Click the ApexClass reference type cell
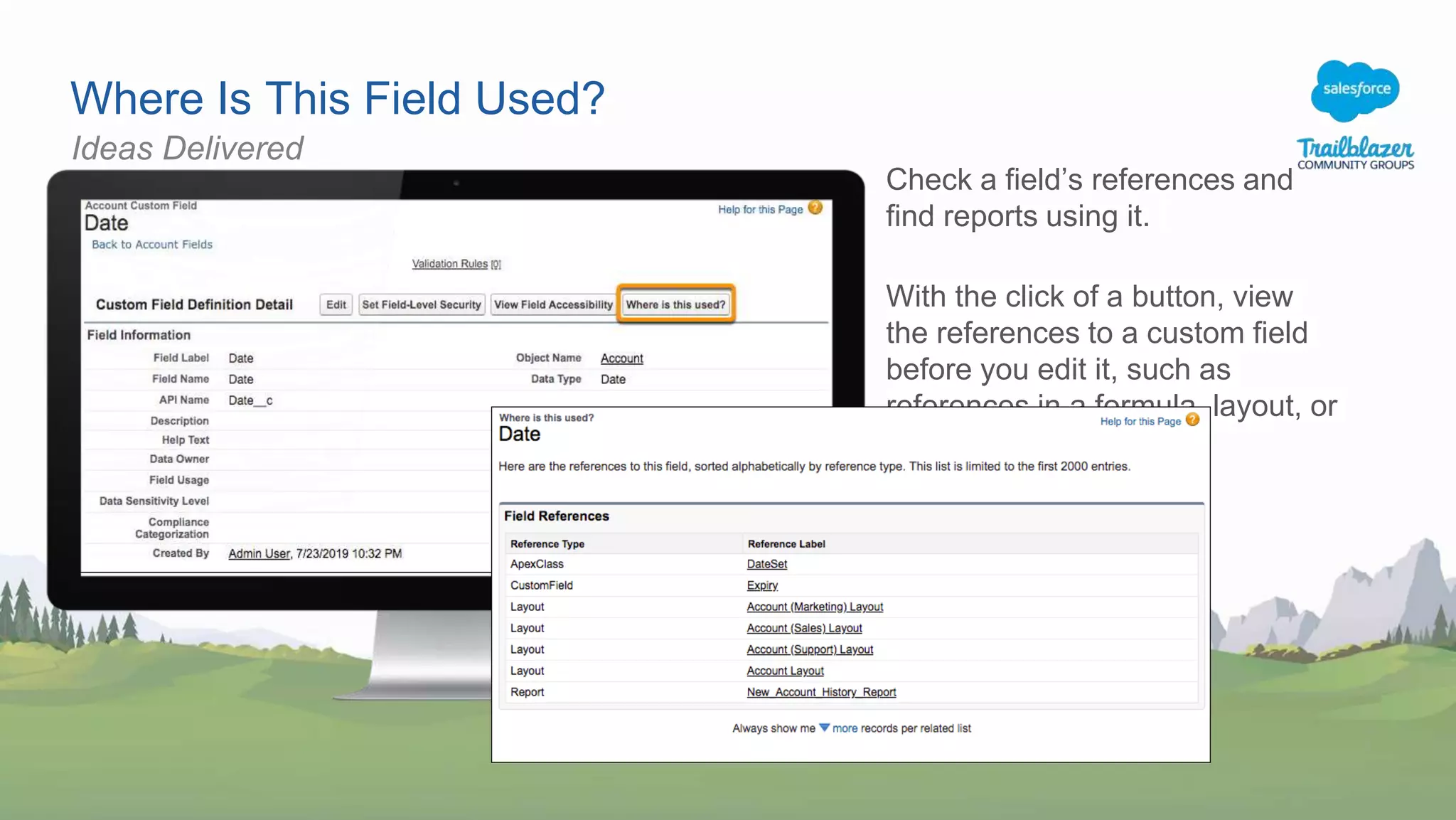 point(537,564)
